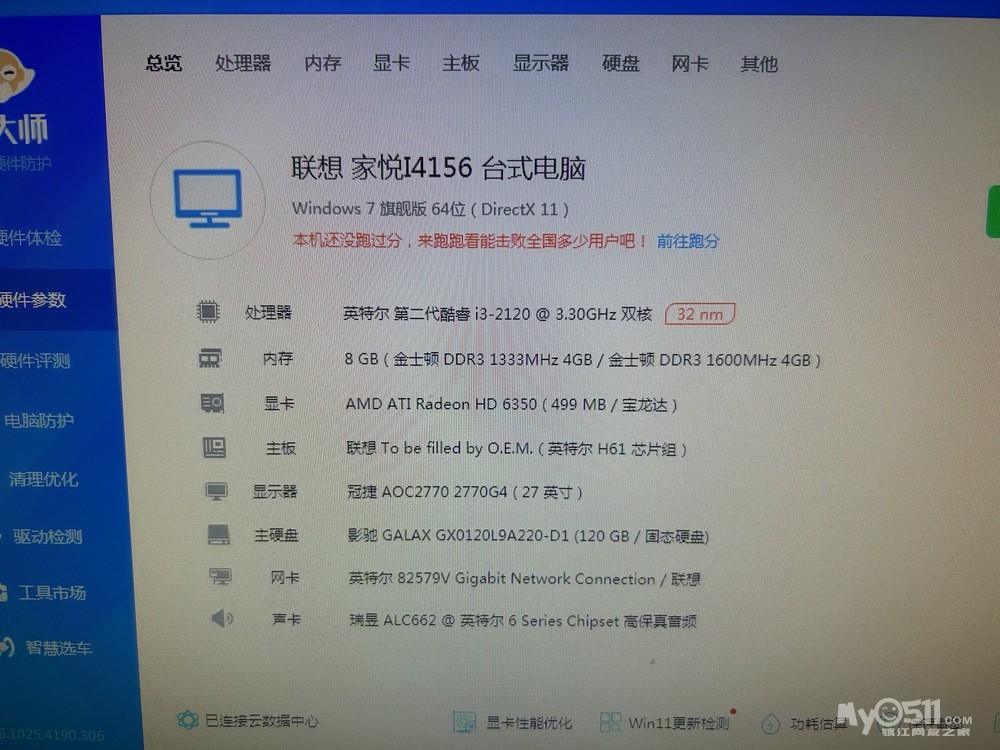Click the memory (内存) row icon
Image resolution: width=1000 pixels, height=750 pixels.
(x=210, y=358)
